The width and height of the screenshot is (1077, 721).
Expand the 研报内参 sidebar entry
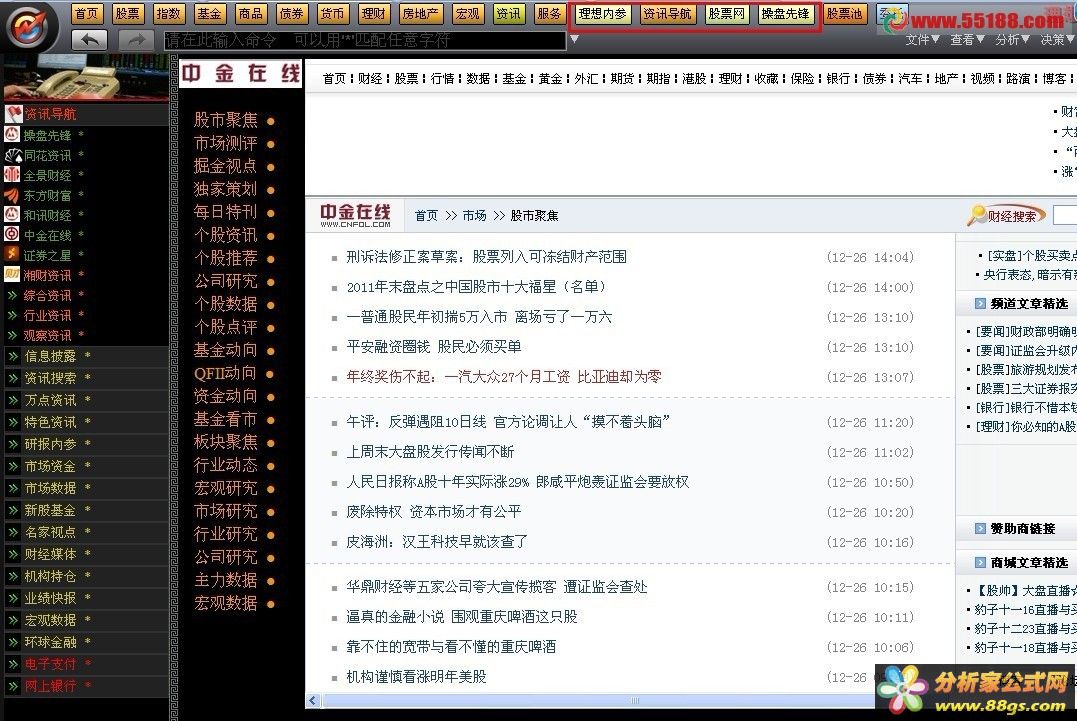coord(13,444)
